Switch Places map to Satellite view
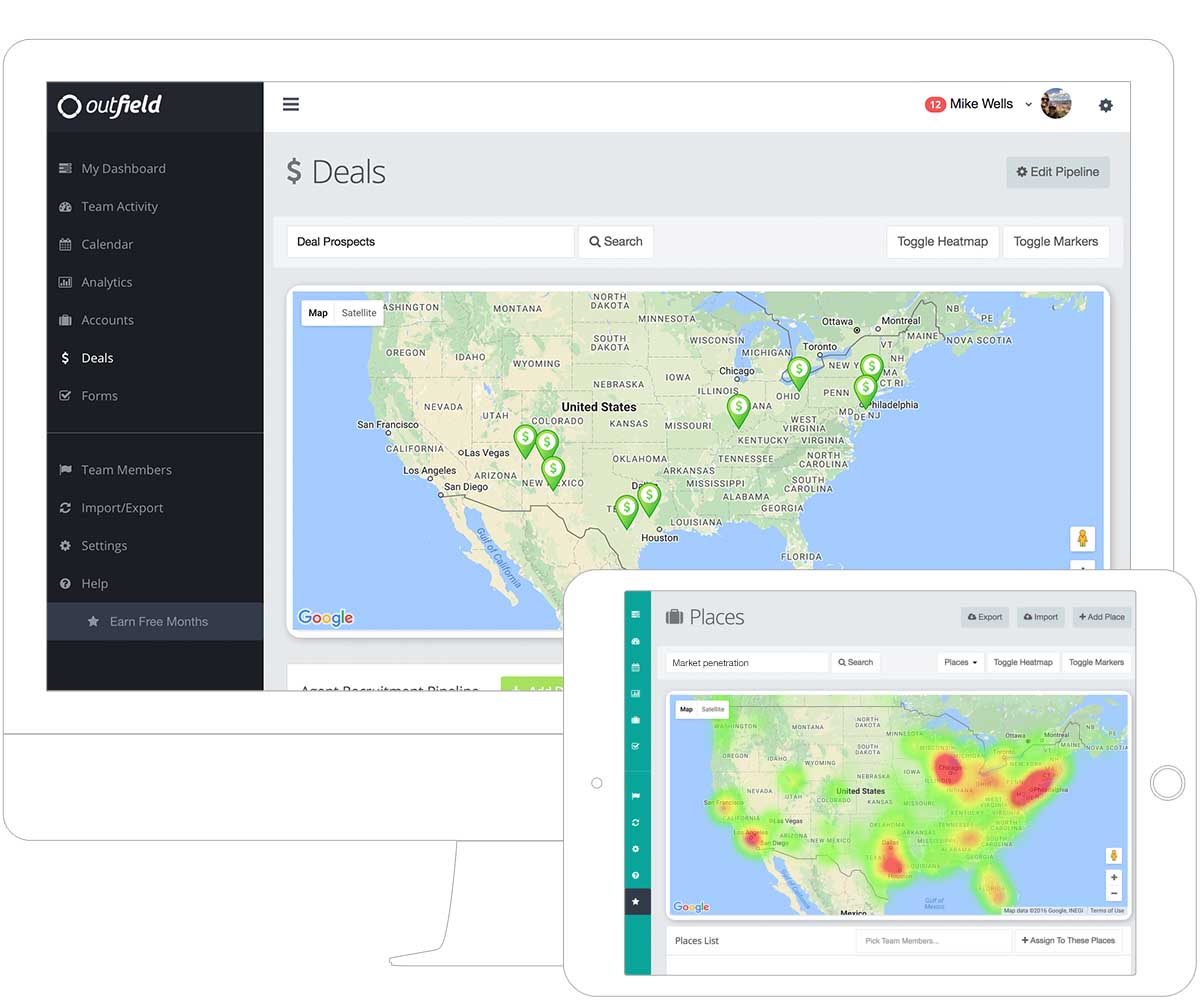 click(713, 709)
